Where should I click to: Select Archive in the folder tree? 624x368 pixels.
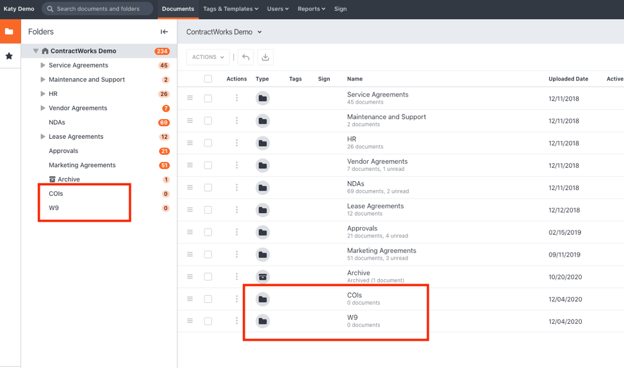(68, 179)
